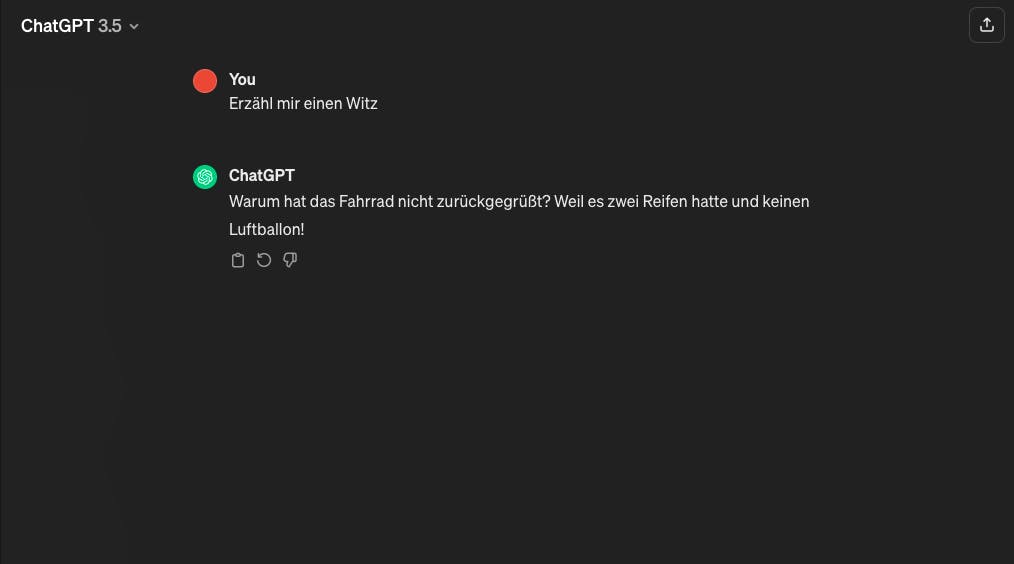Regenerate the ChatGPT response

click(264, 260)
